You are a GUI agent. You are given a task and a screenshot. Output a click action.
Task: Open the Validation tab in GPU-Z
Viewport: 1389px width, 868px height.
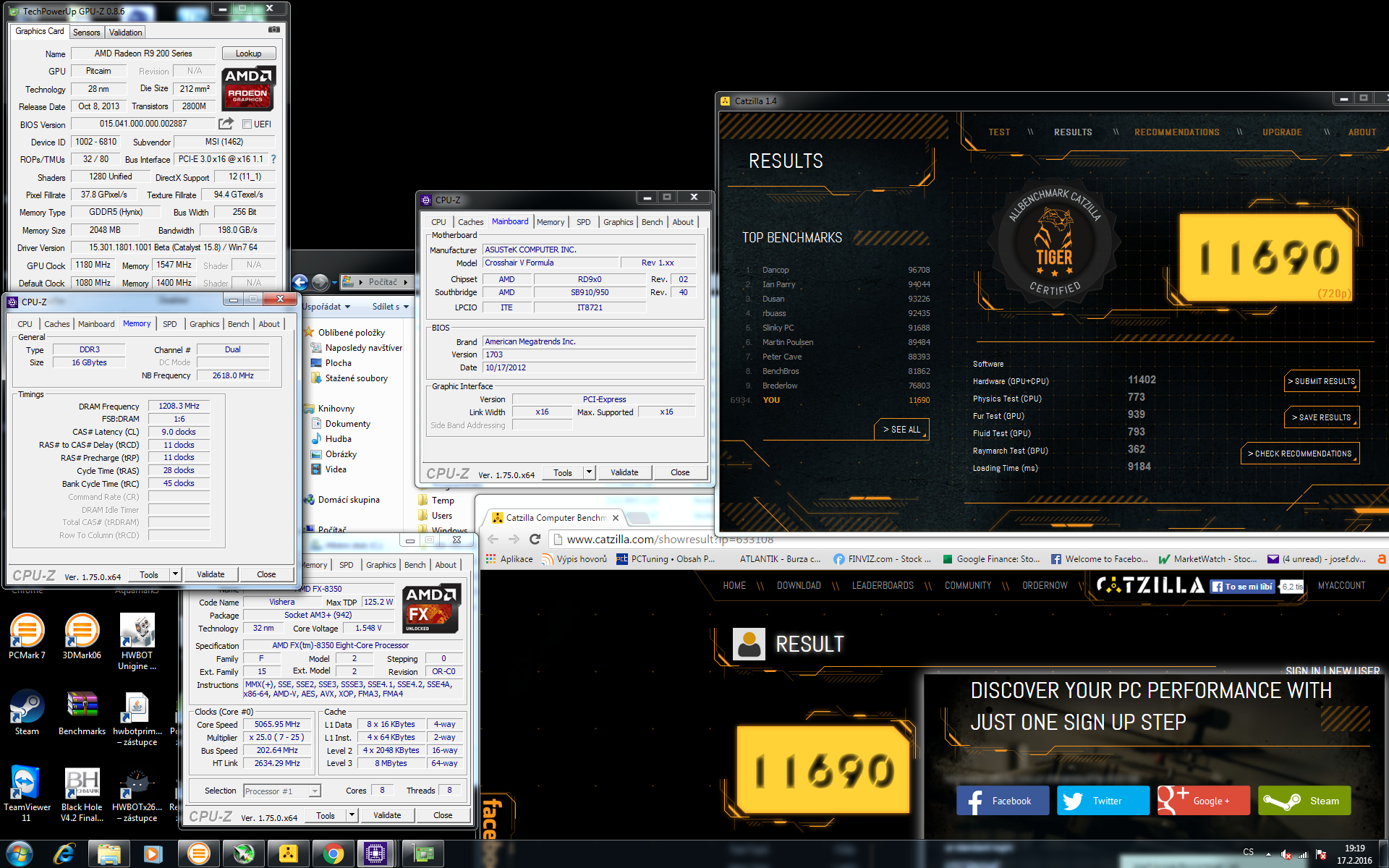pyautogui.click(x=126, y=33)
